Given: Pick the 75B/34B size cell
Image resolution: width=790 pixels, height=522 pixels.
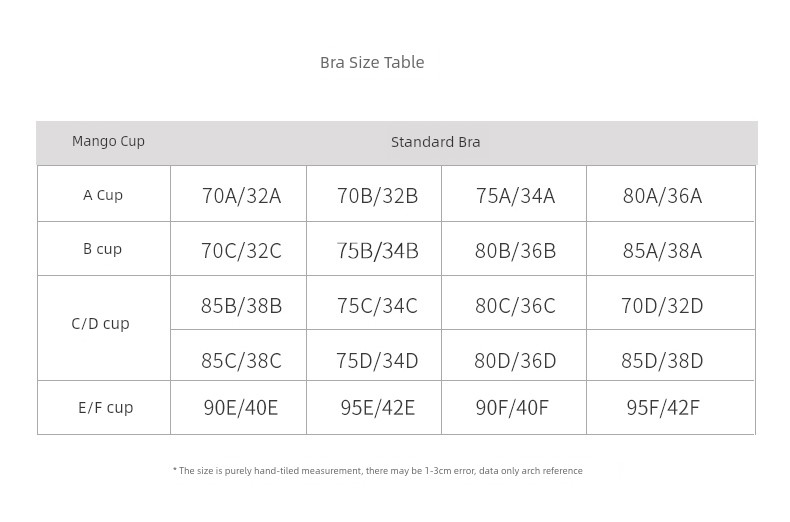Looking at the screenshot, I should pos(377,251).
